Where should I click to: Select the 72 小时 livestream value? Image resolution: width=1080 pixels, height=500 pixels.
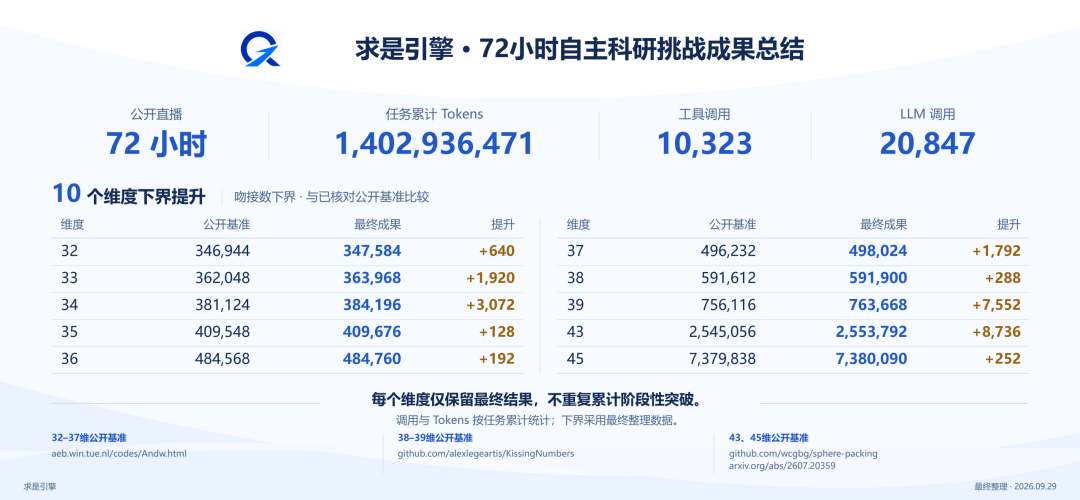click(x=156, y=143)
